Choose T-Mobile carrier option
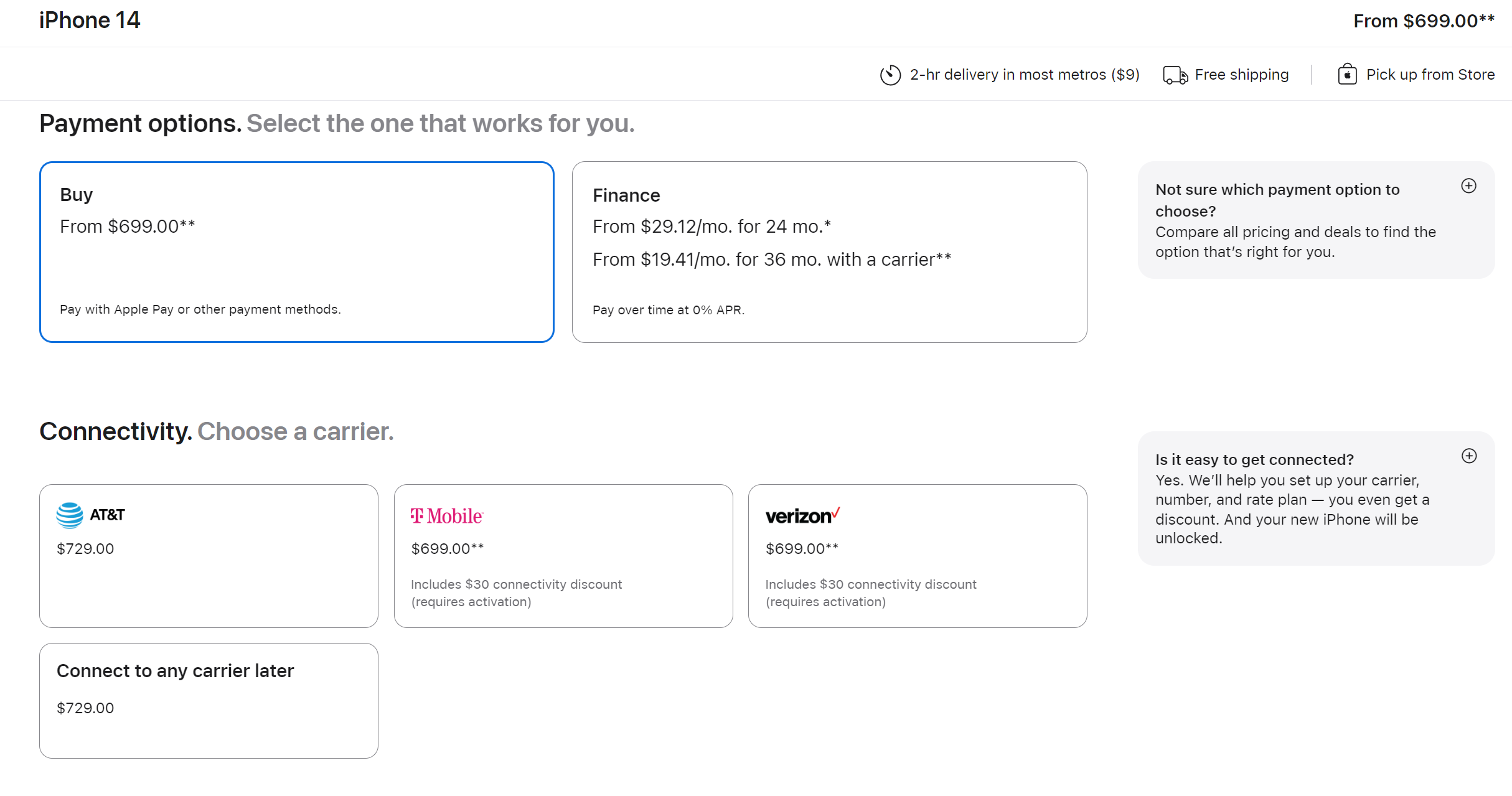 [x=563, y=556]
